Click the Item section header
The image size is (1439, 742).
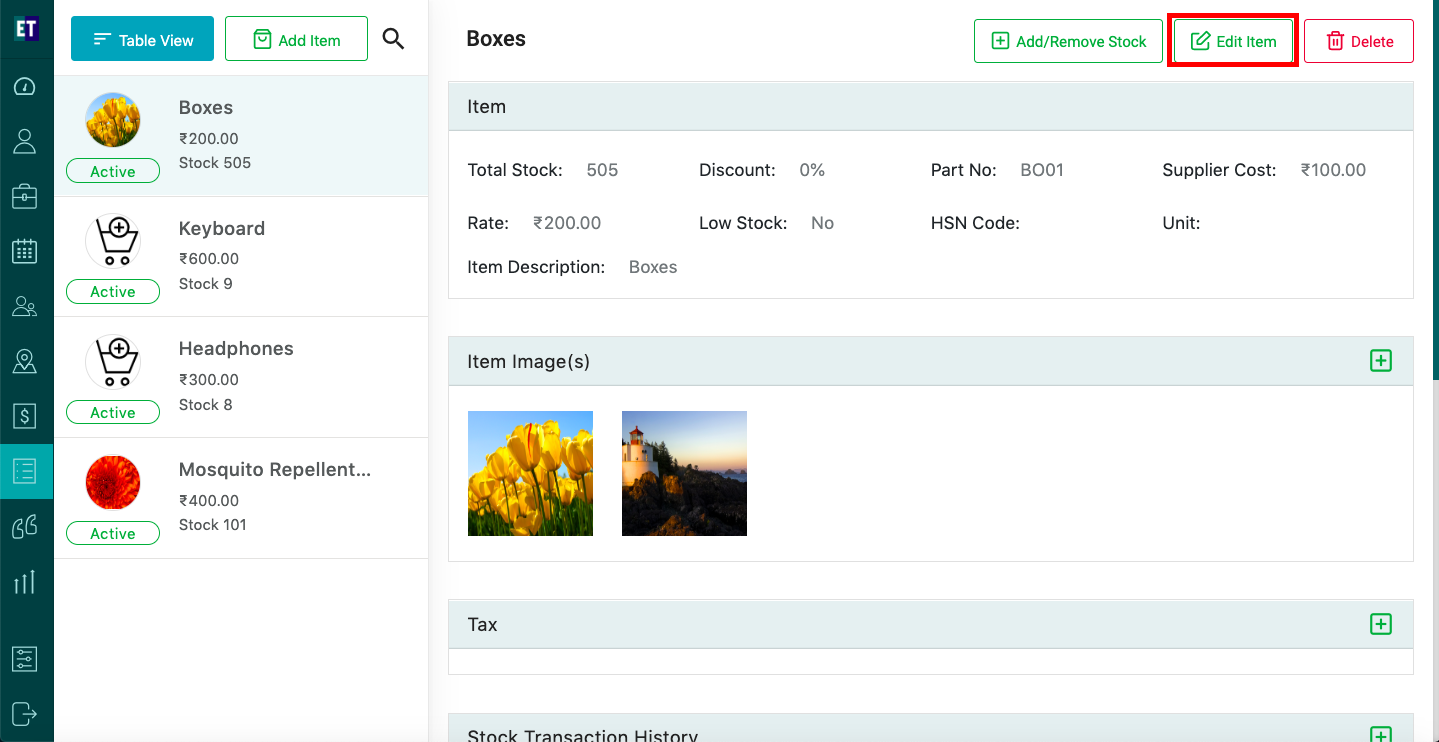point(930,106)
